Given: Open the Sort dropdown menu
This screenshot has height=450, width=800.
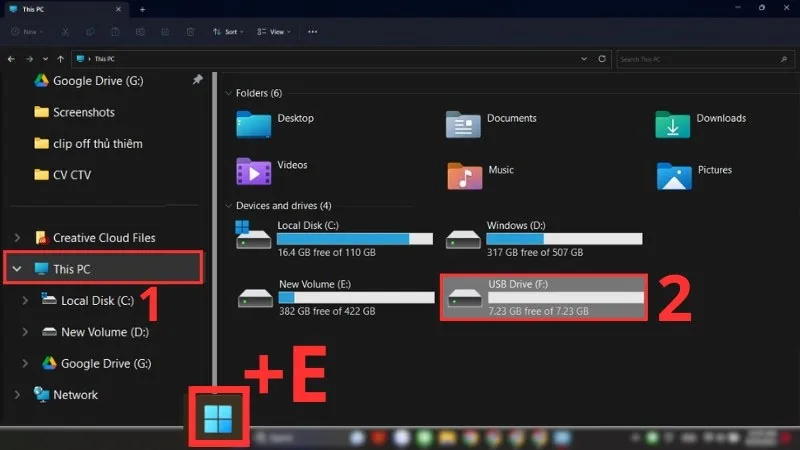Looking at the screenshot, I should coord(228,32).
